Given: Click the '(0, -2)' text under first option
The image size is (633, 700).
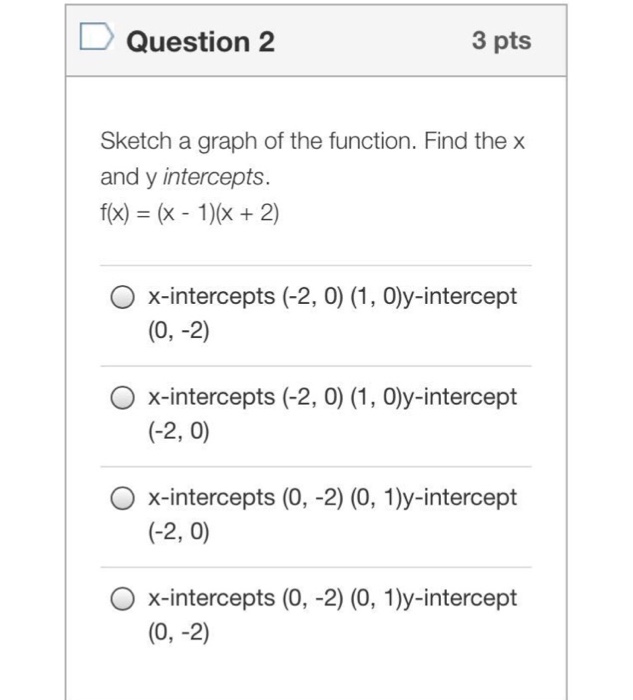Looking at the screenshot, I should (179, 331).
